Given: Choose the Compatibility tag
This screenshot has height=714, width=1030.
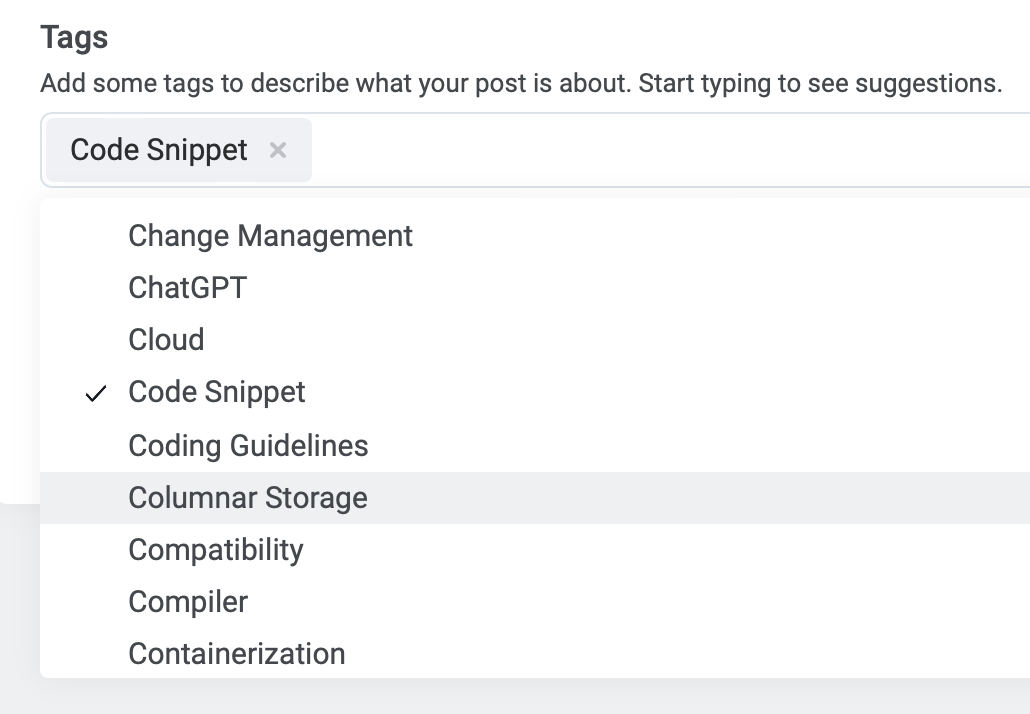Looking at the screenshot, I should click(216, 550).
